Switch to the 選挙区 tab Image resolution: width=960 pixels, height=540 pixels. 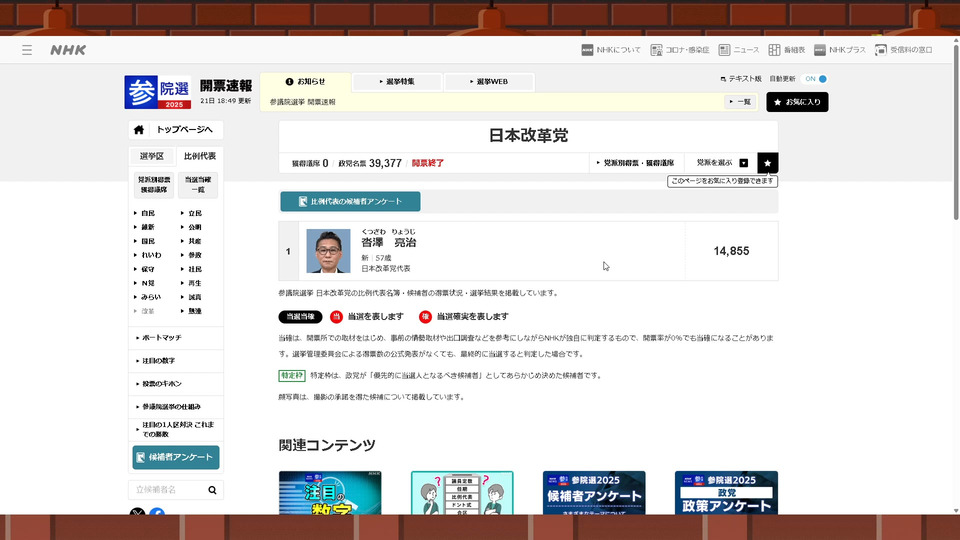[152, 156]
